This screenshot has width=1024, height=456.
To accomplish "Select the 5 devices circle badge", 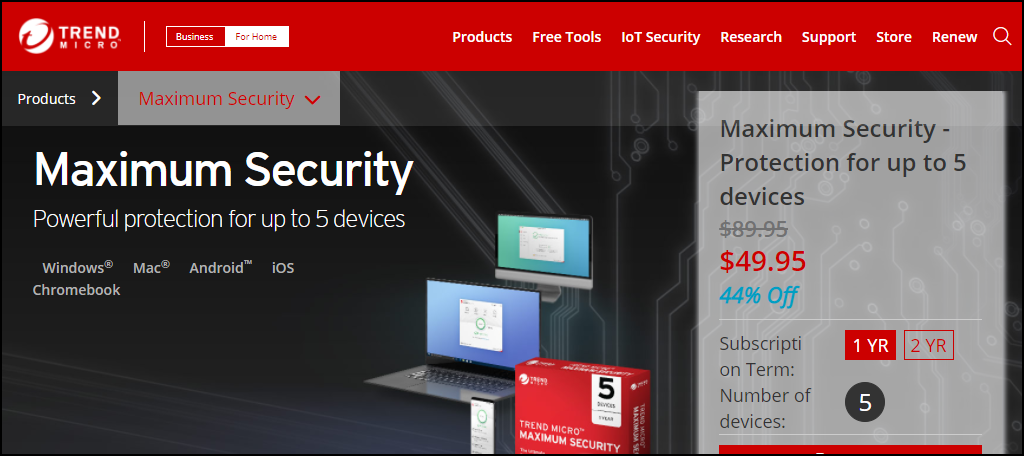I will click(x=865, y=402).
